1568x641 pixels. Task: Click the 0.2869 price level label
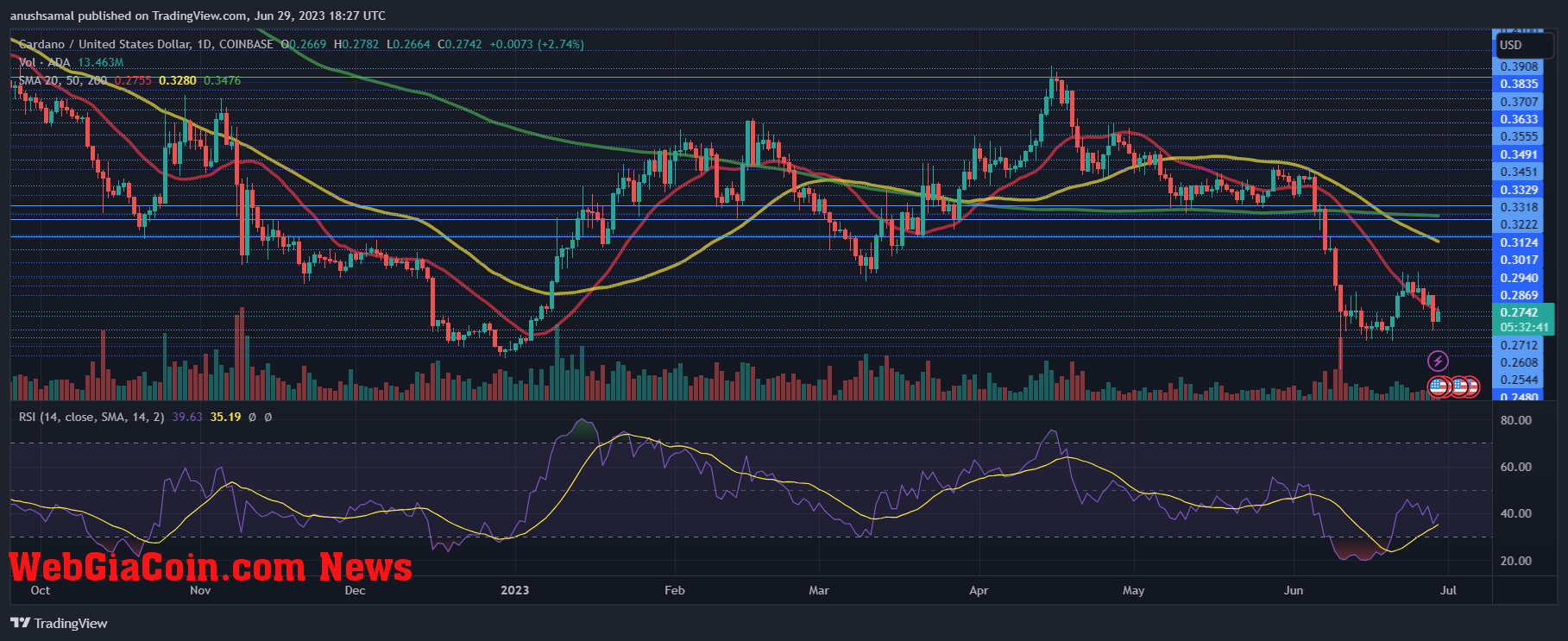click(x=1519, y=295)
